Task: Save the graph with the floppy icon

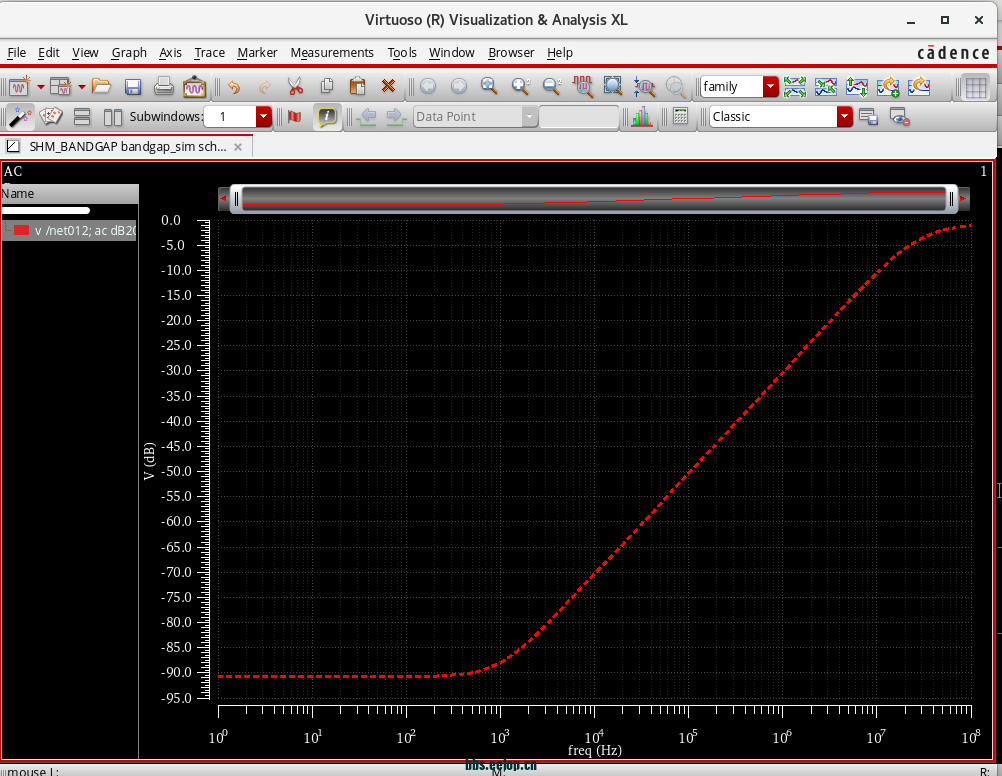Action: click(132, 86)
